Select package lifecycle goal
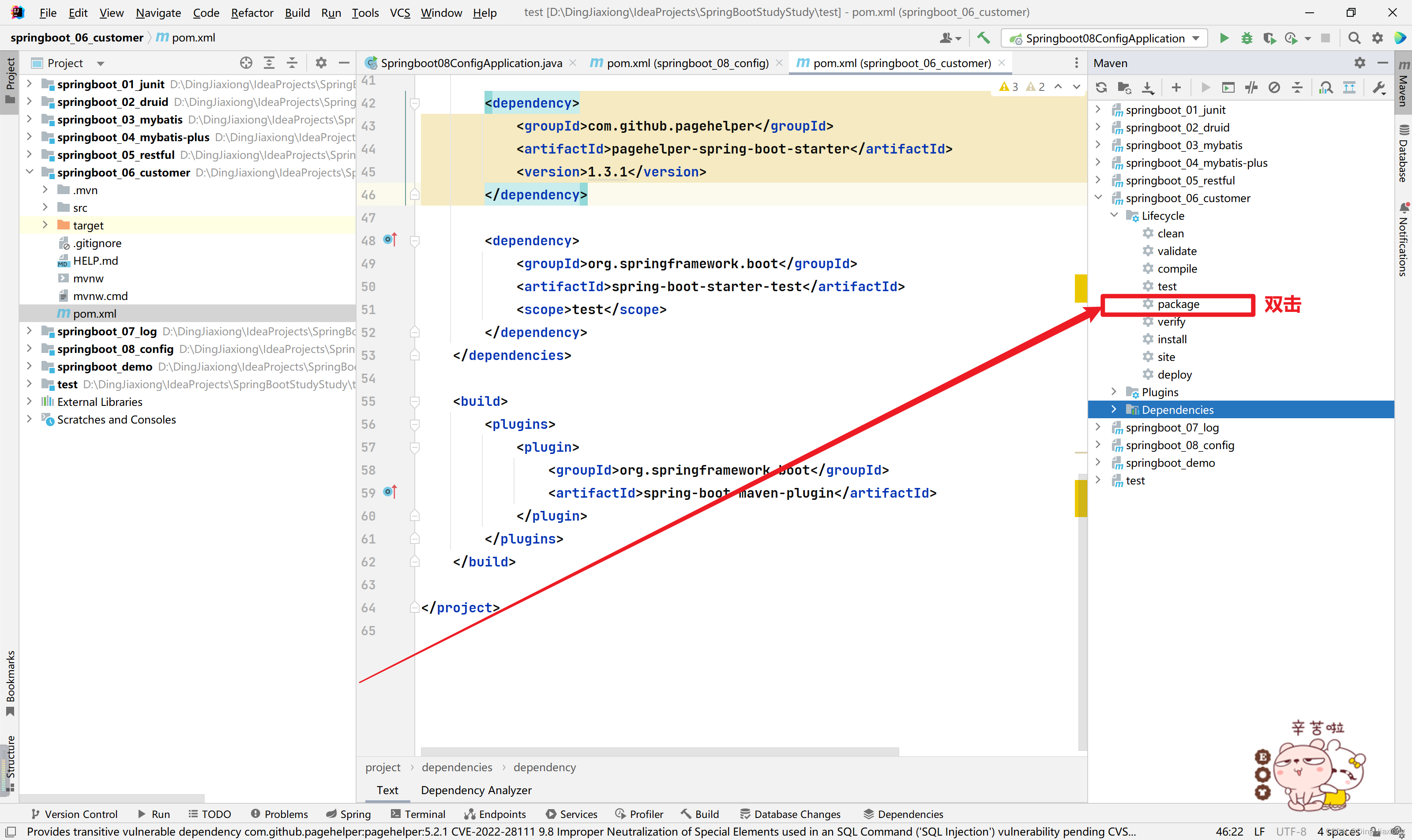1412x840 pixels. pos(1178,304)
